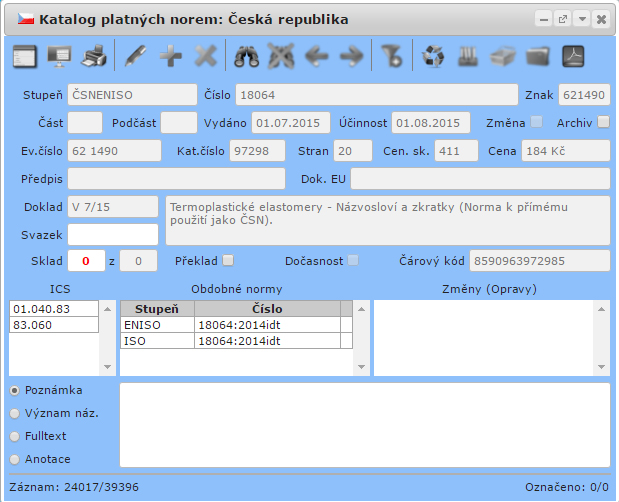
Task: Click Změny (Opravy) scroll down arrow
Action: (601, 367)
